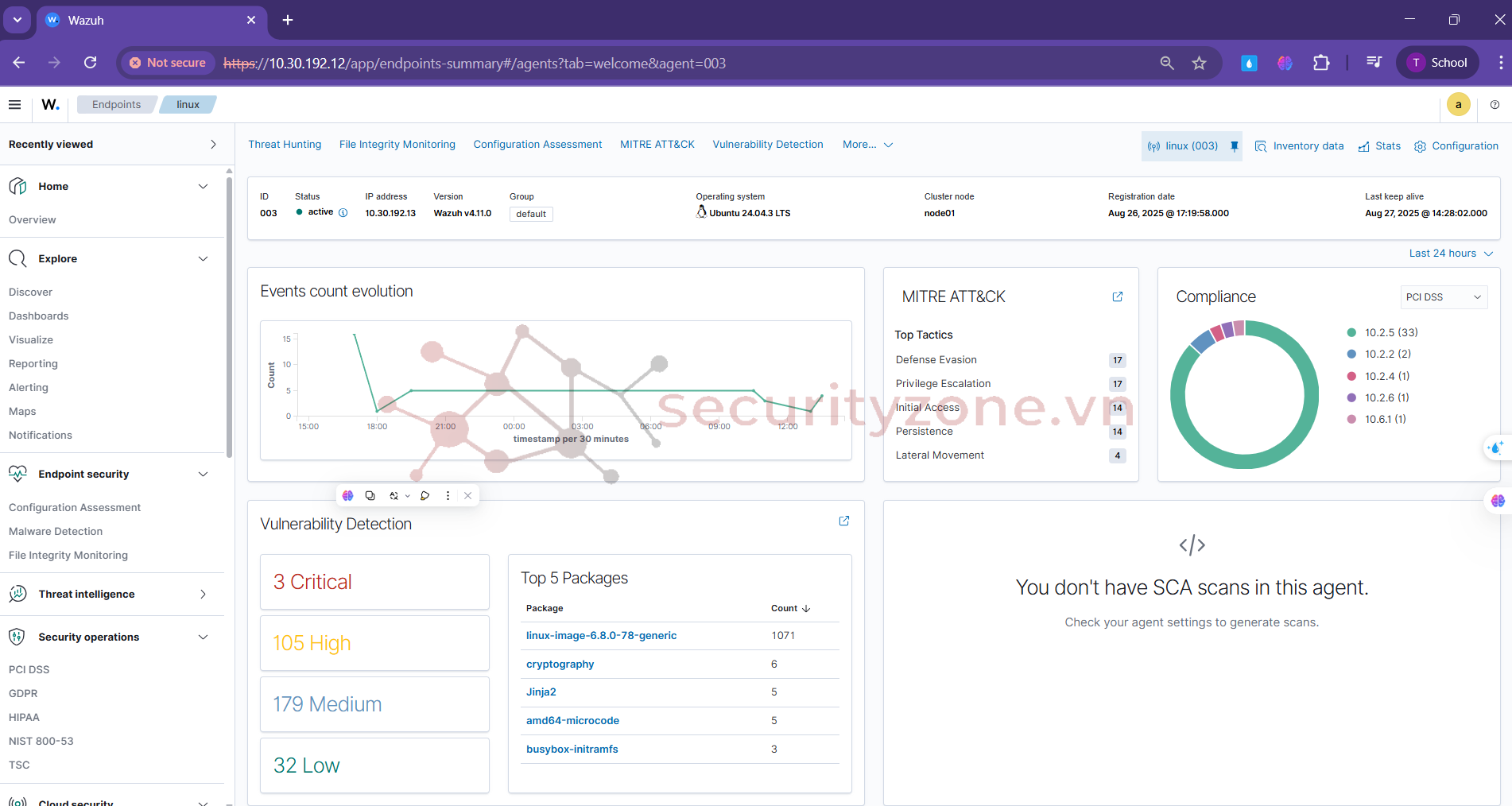1512x806 pixels.
Task: Open the Jinja2 package link
Action: tap(541, 692)
